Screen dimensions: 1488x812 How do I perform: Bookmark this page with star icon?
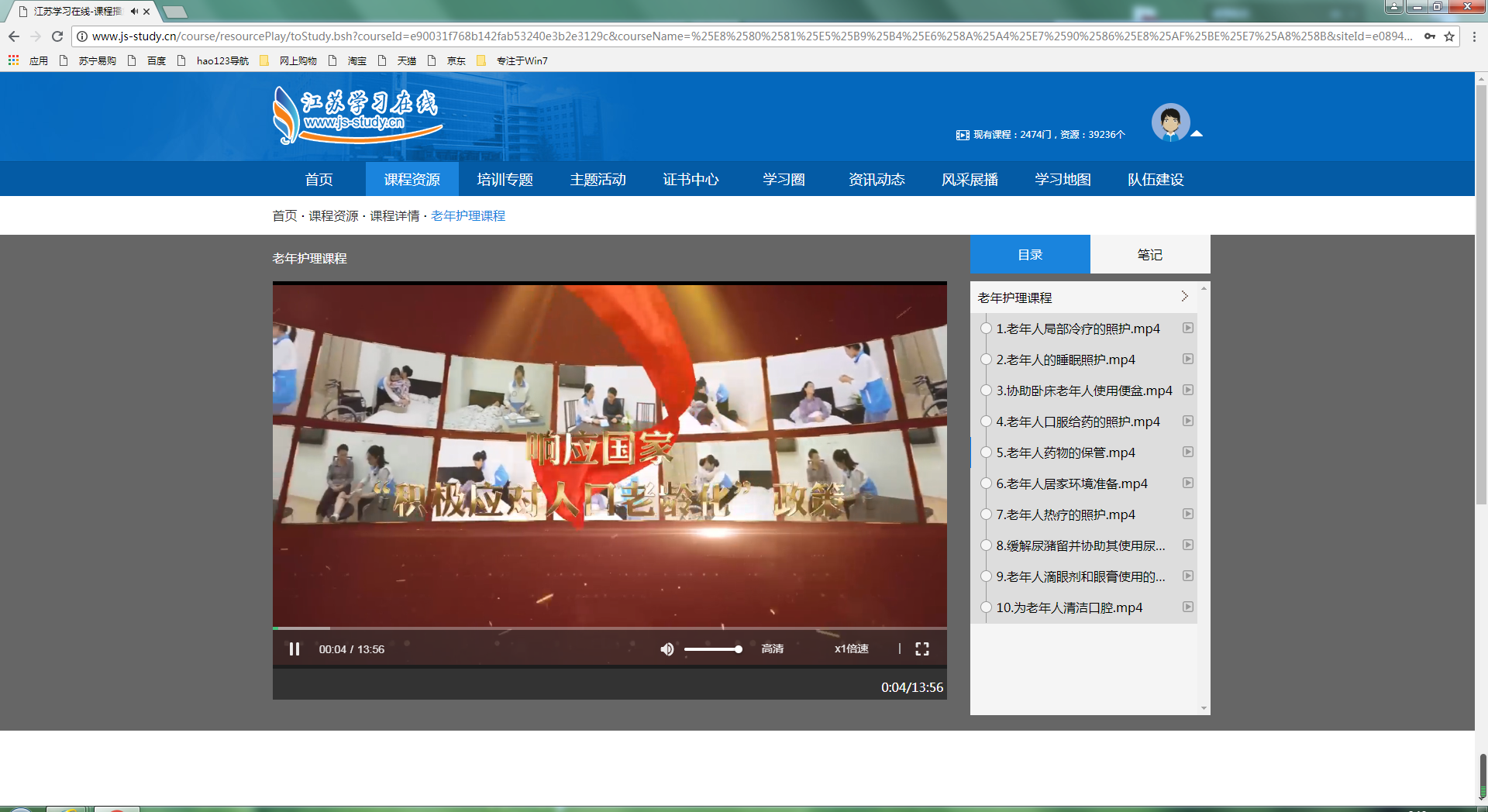[1449, 36]
